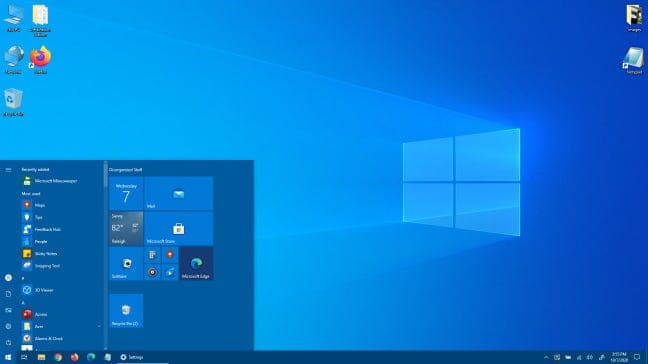This screenshot has height=364, width=648.
Task: Open Documents from Start side rail
Action: point(8,294)
